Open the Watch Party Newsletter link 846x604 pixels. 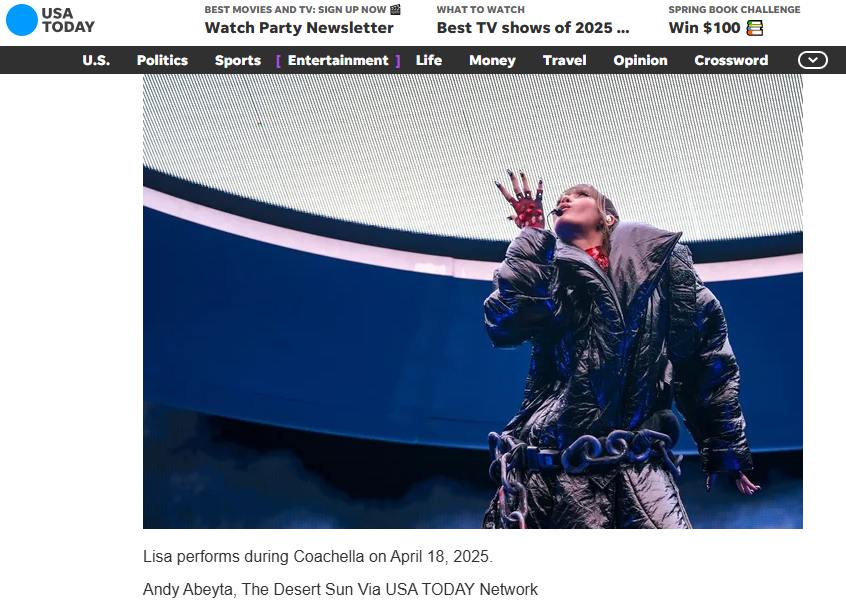[x=299, y=28]
